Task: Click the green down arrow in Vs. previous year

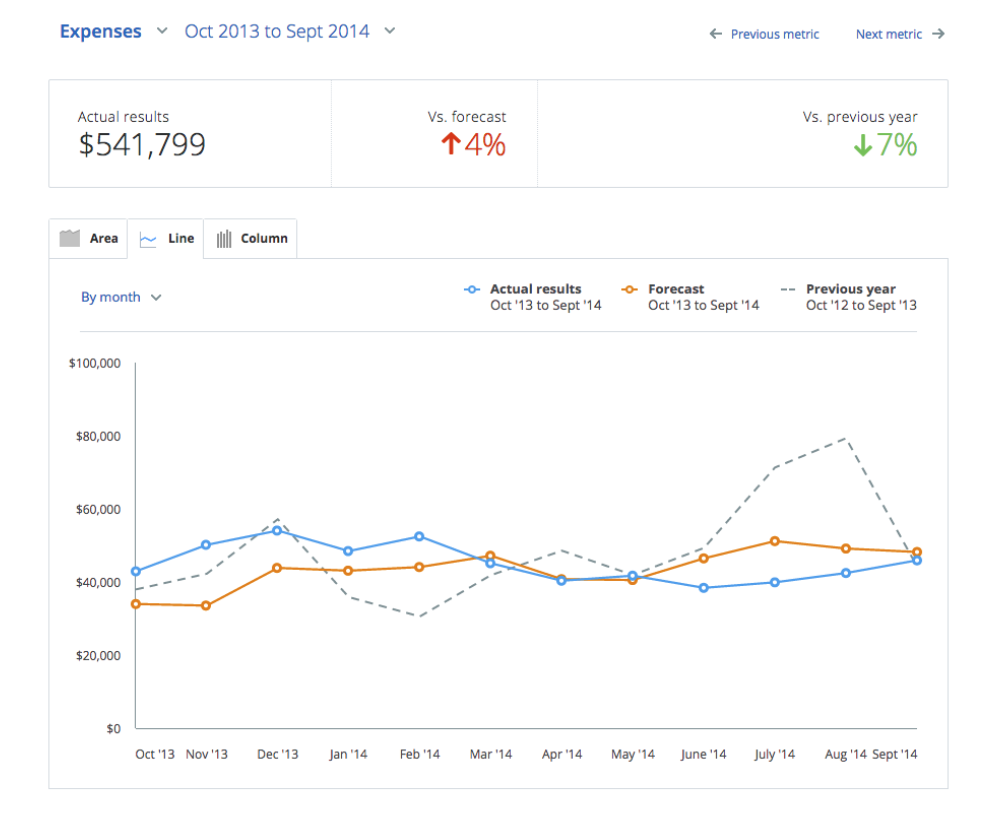Action: [863, 146]
